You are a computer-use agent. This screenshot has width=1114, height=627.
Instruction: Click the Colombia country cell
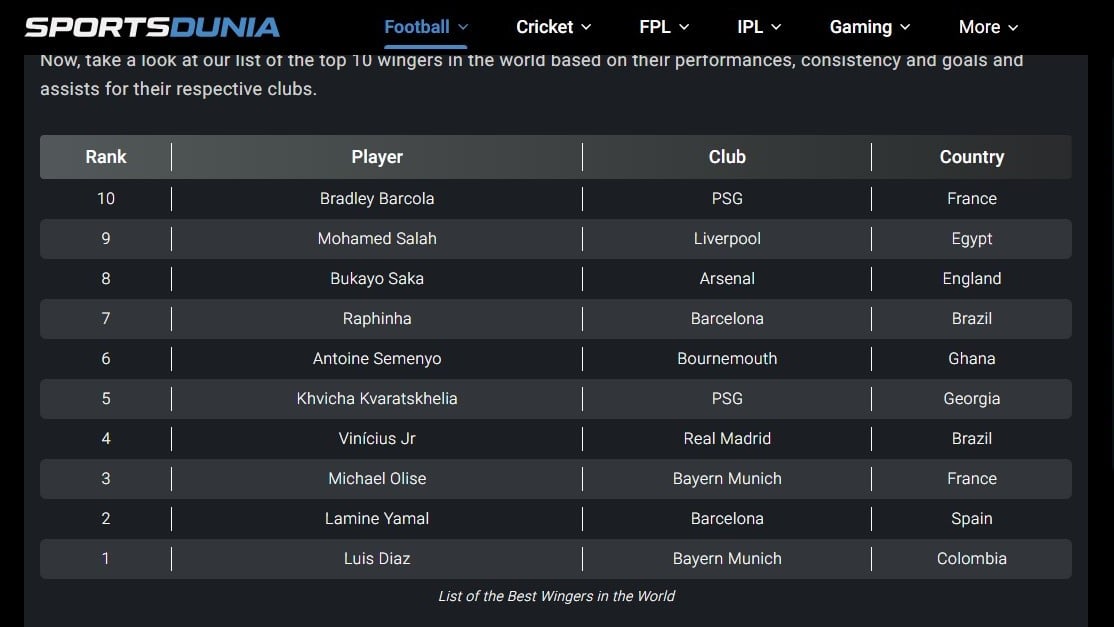(x=971, y=559)
